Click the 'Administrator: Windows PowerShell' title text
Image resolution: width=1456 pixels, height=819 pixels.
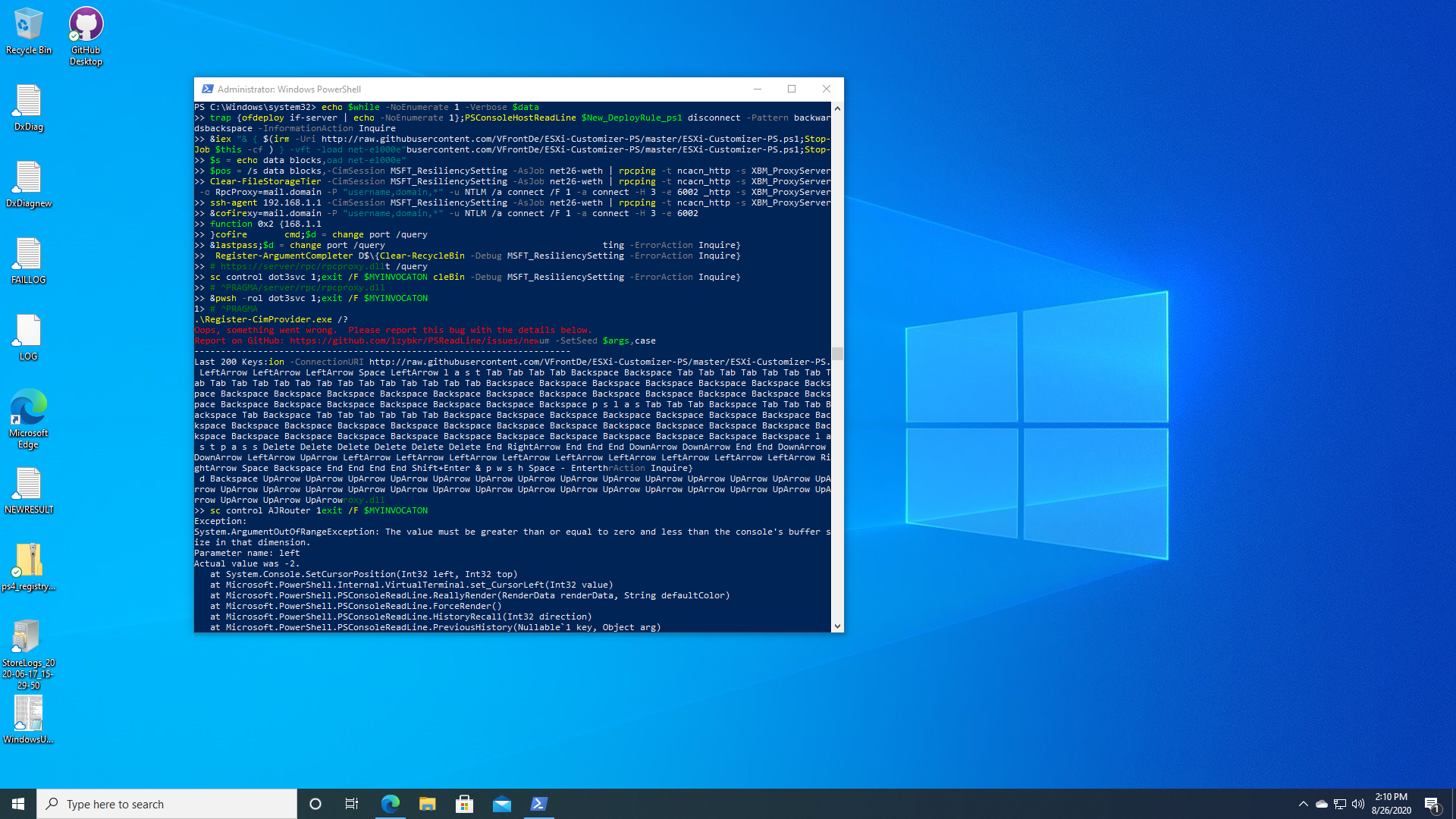289,89
